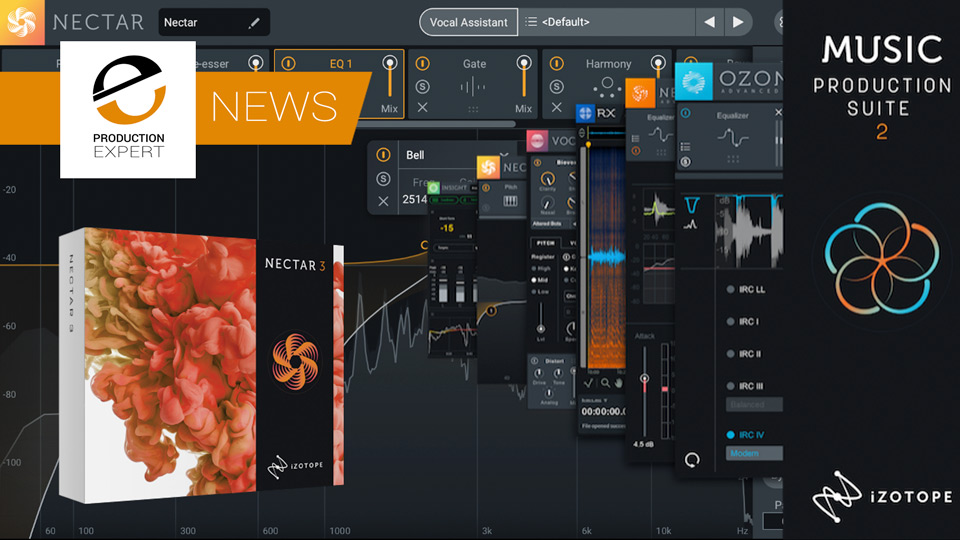Open the pink VocalSynth app icon
Image resolution: width=960 pixels, height=540 pixels.
[x=537, y=141]
